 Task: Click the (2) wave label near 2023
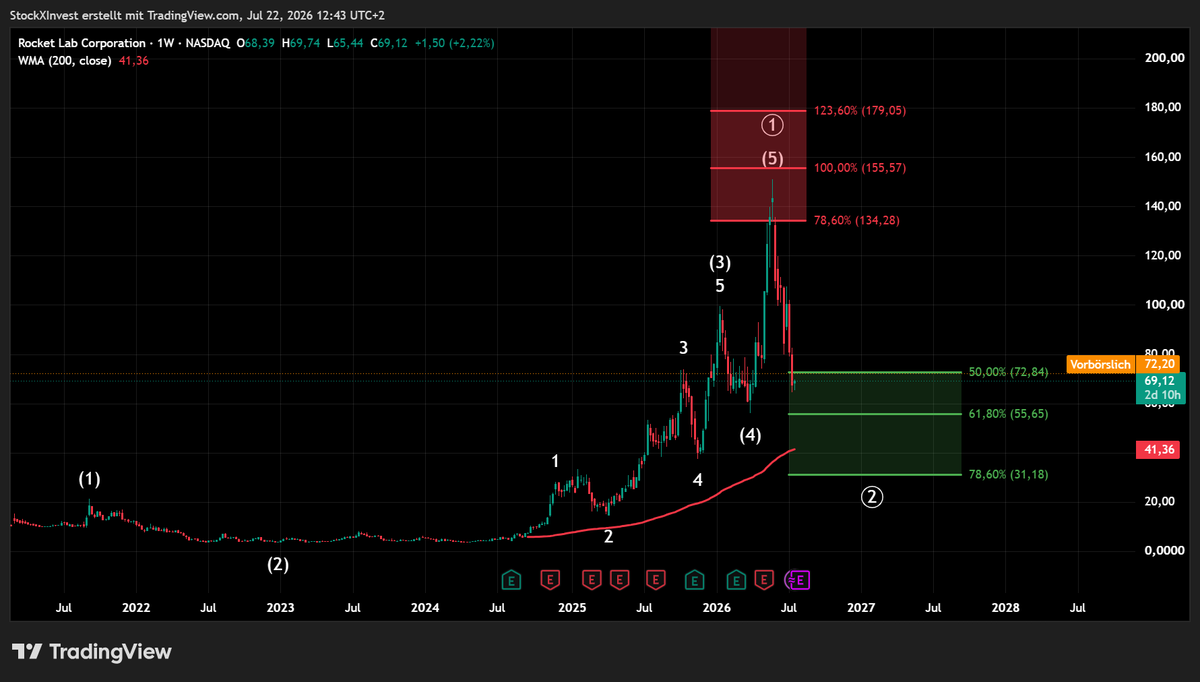pyautogui.click(x=278, y=564)
